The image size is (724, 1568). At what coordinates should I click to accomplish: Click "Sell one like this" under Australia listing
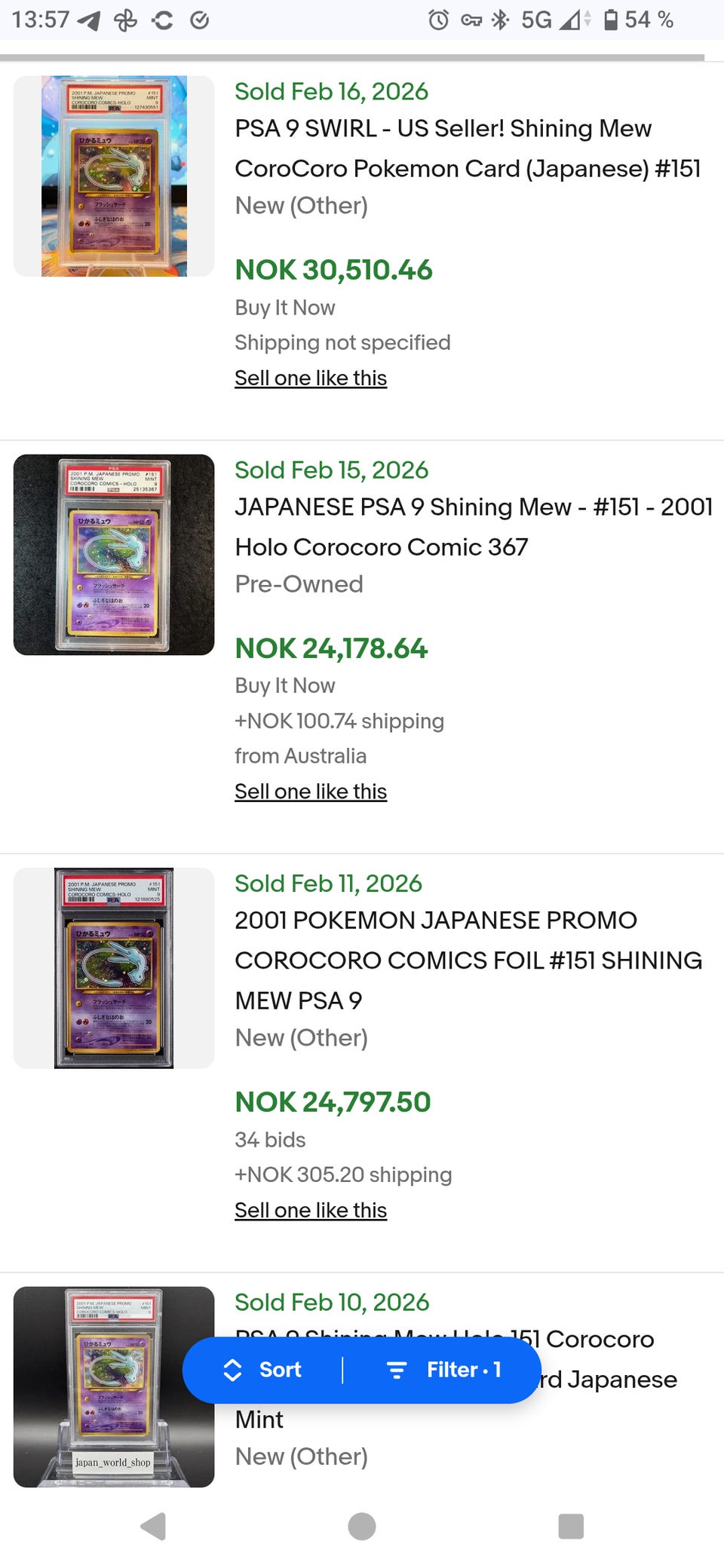point(311,792)
